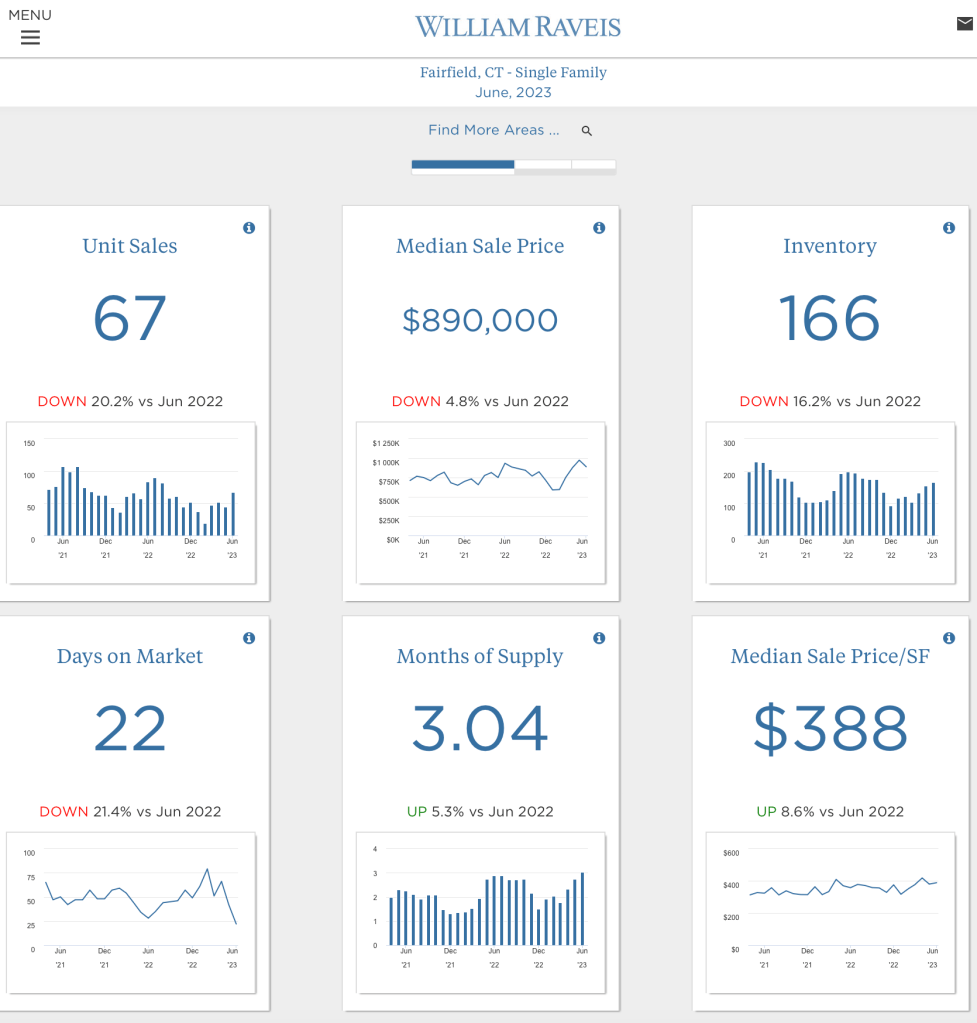The width and height of the screenshot is (977, 1023).
Task: Select the middle white tab segment
Action: (543, 165)
